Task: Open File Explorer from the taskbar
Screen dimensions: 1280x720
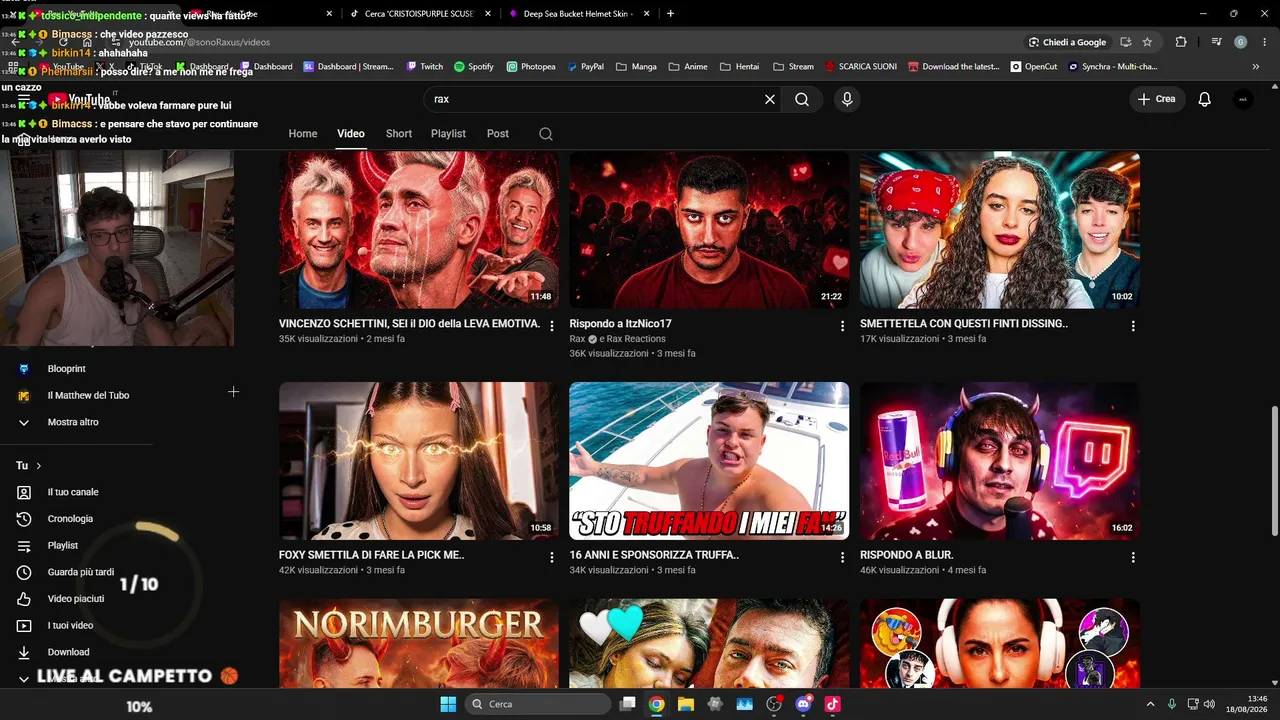Action: click(686, 704)
